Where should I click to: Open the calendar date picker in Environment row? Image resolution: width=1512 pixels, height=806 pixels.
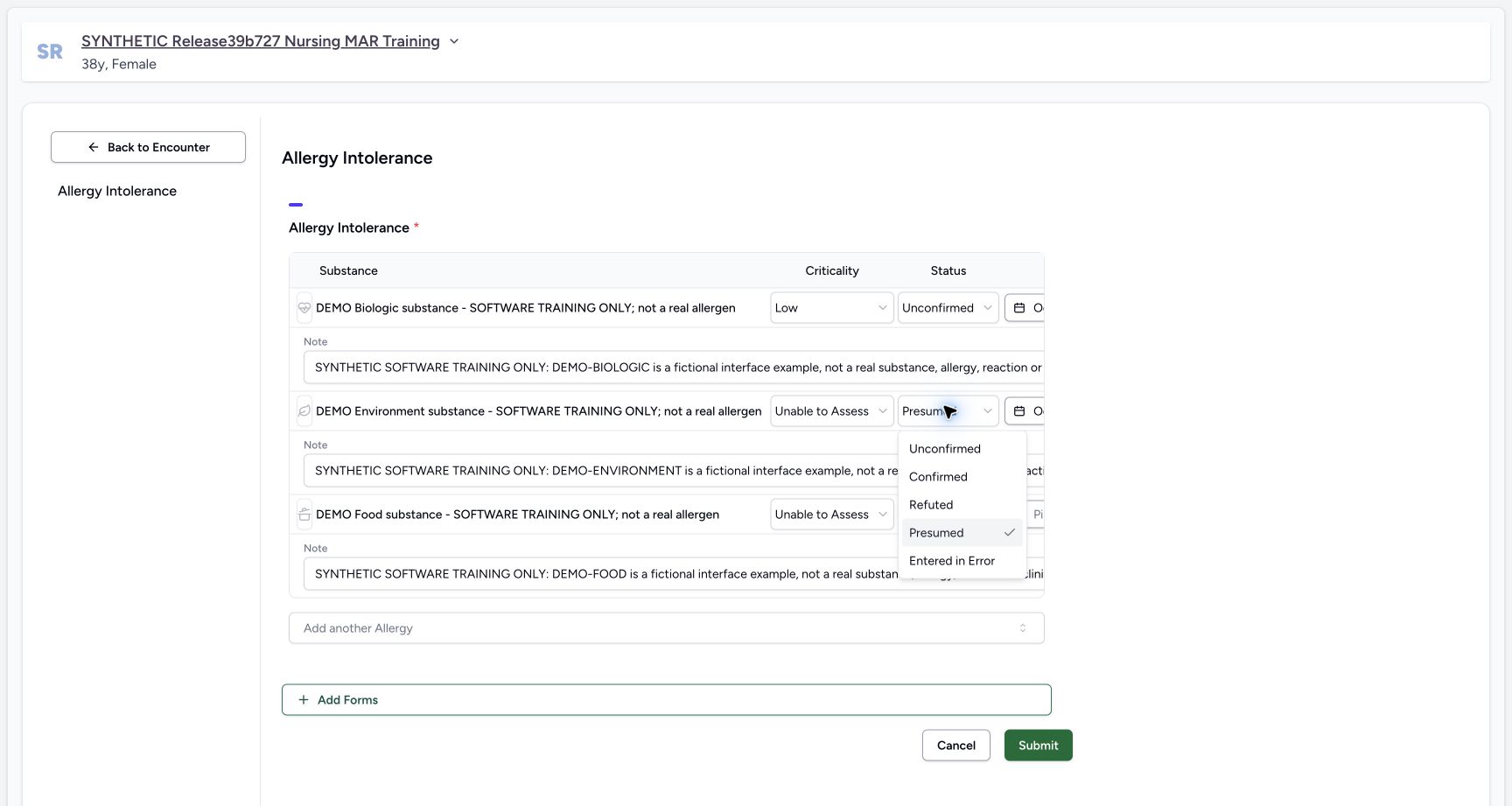(x=1025, y=411)
